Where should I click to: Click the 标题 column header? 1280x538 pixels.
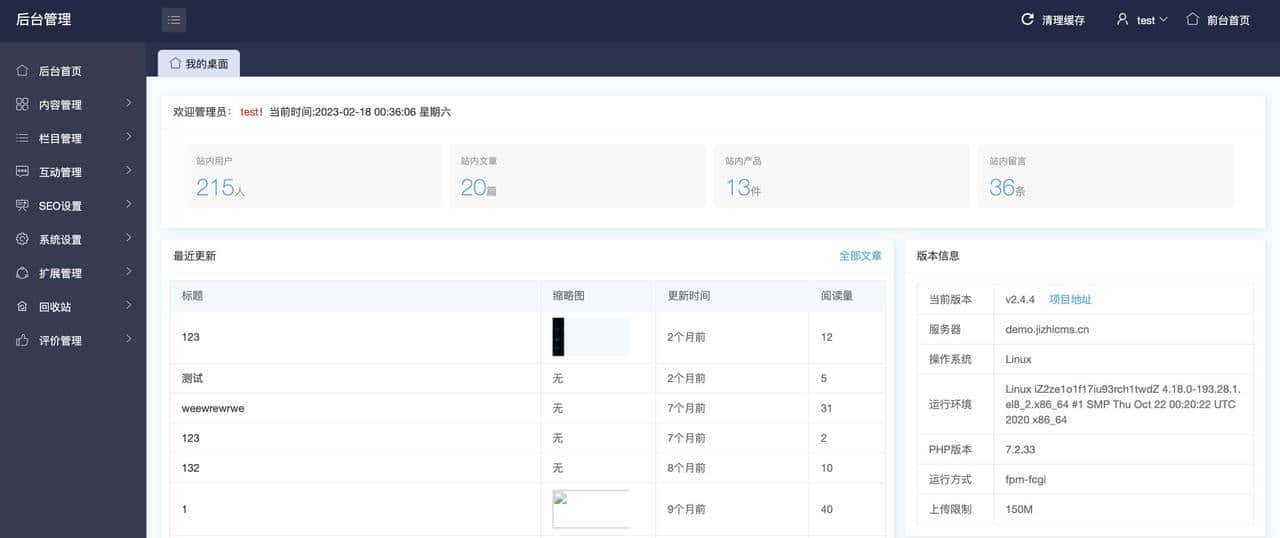coord(192,296)
